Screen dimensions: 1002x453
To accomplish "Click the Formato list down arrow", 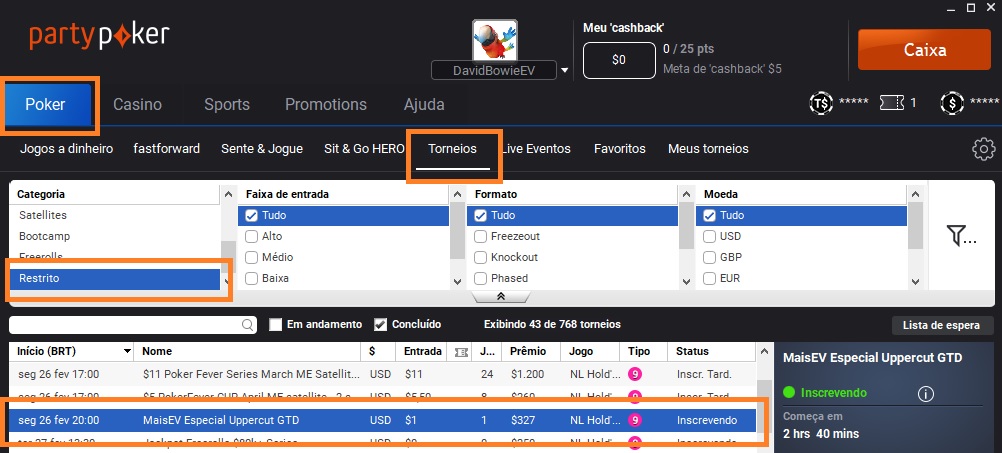I will click(686, 281).
